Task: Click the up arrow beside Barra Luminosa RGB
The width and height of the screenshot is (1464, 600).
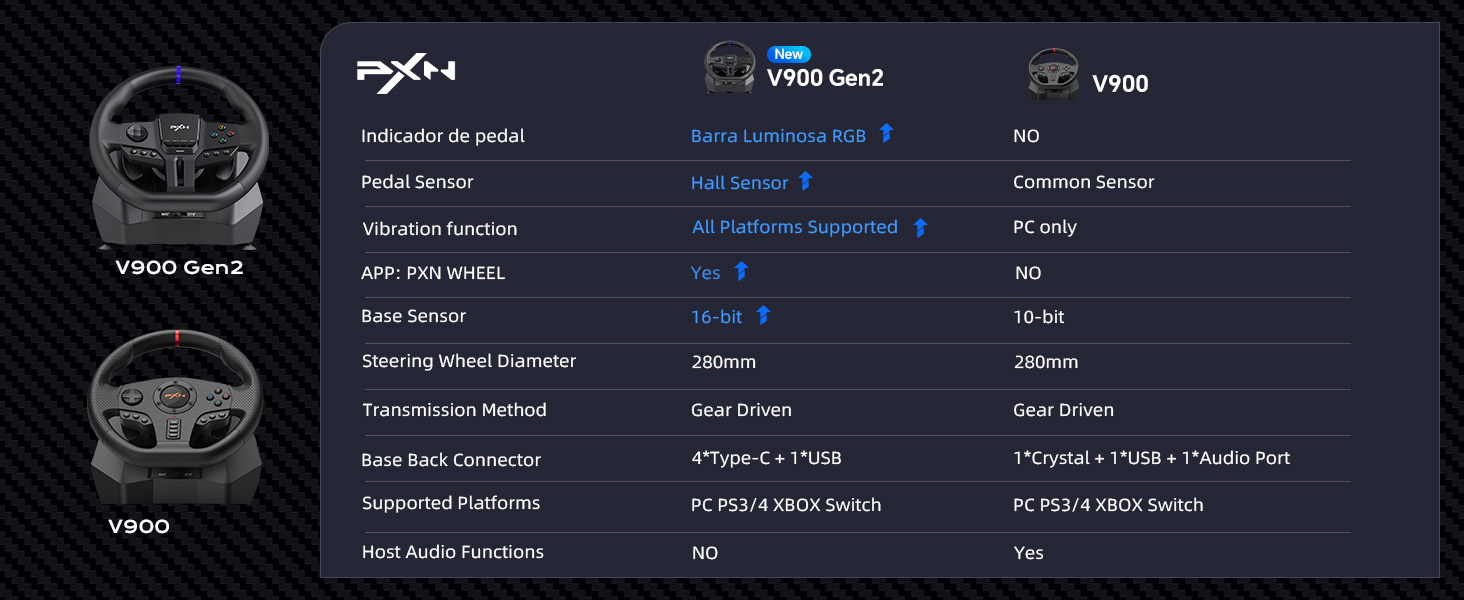Action: click(886, 133)
